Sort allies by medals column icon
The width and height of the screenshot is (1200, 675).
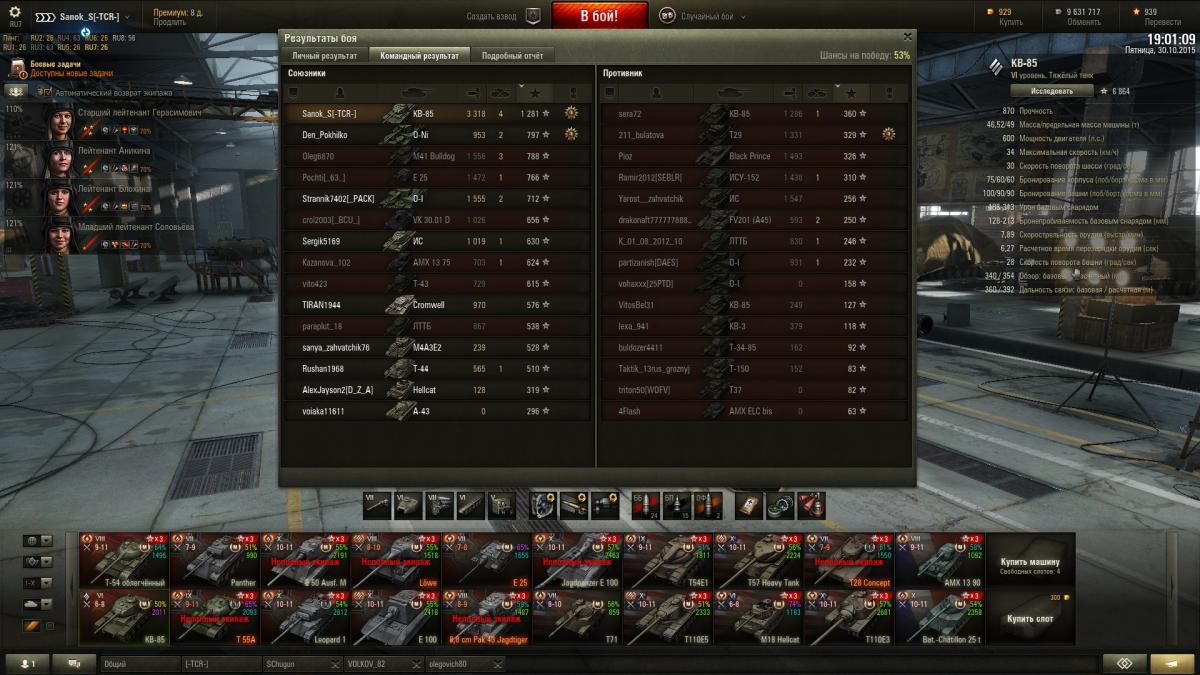(x=572, y=92)
